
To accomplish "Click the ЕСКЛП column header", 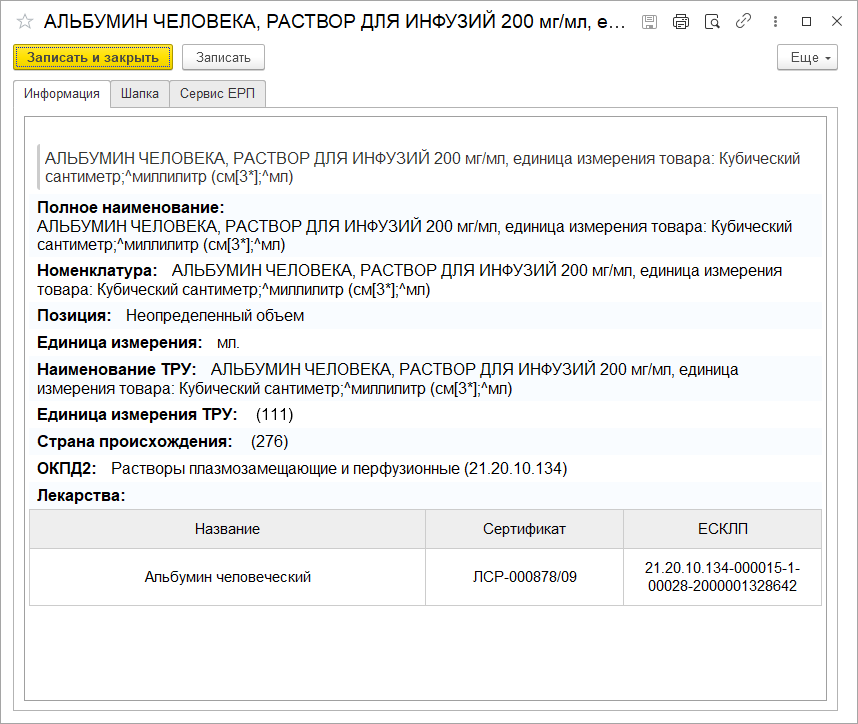I will (722, 529).
